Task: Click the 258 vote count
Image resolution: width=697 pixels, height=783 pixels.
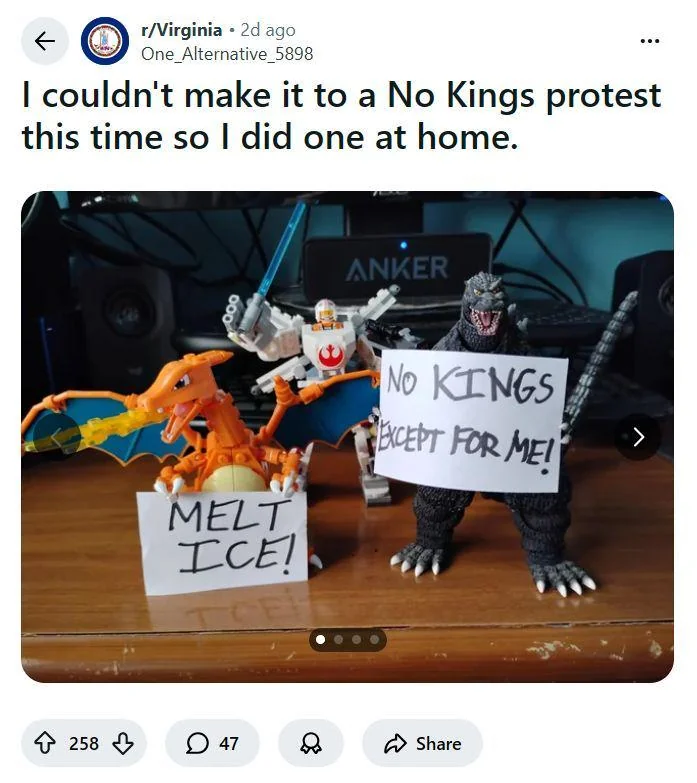Action: pos(84,743)
